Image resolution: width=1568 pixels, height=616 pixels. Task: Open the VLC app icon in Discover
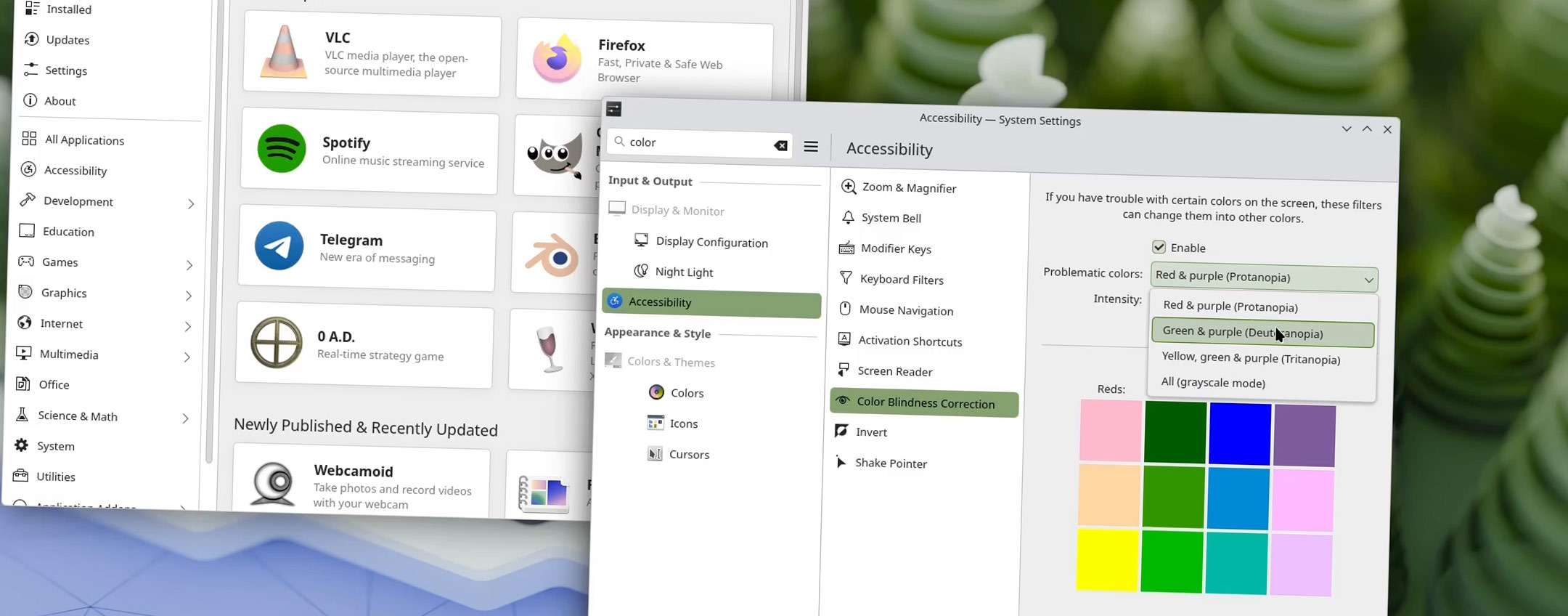coord(284,52)
